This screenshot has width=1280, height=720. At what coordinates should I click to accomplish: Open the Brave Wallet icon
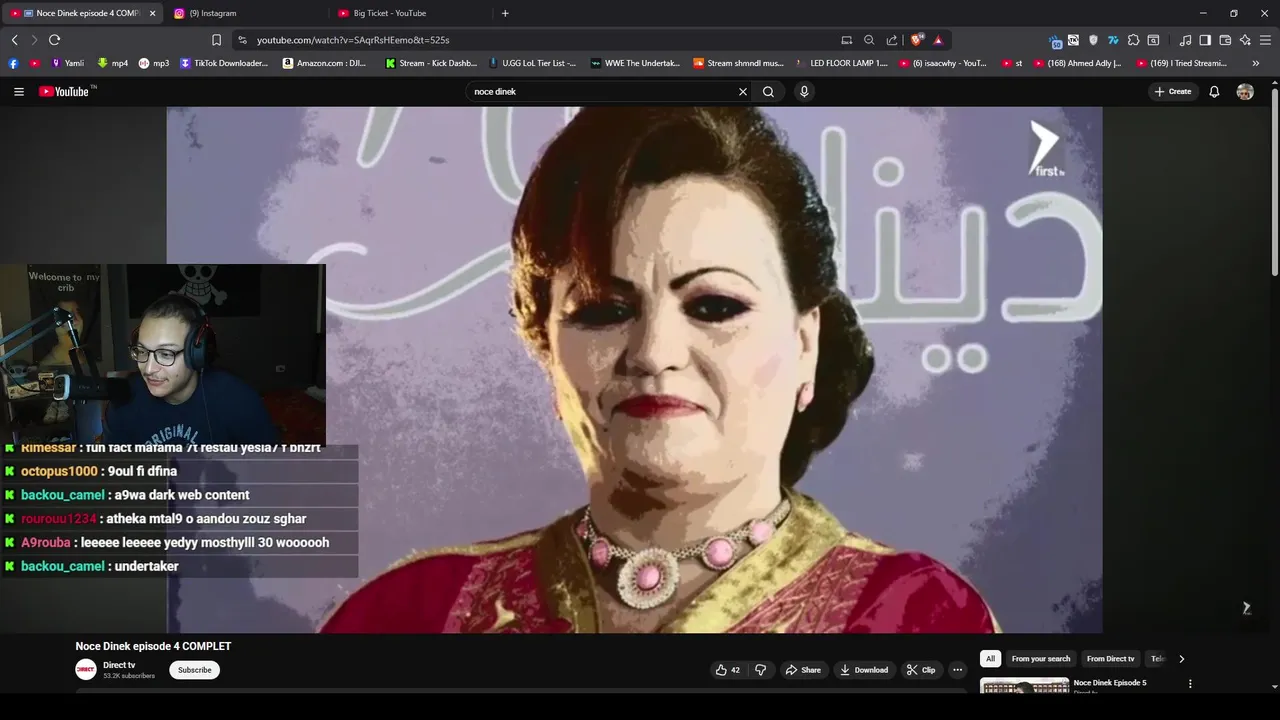click(1225, 40)
